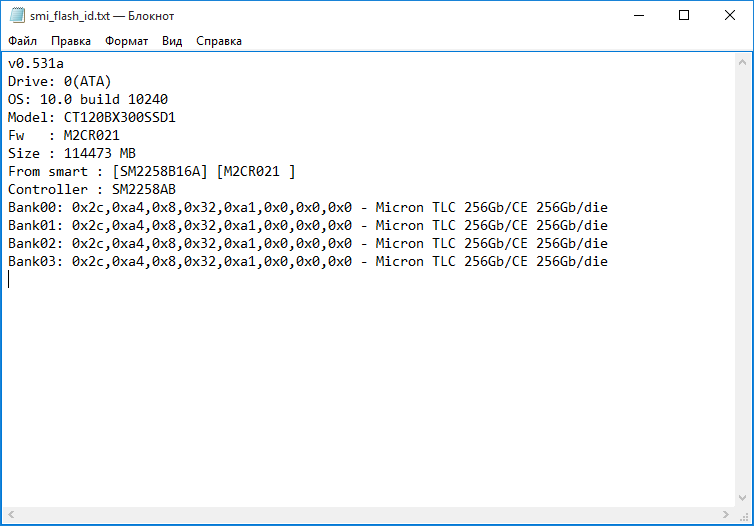754x526 pixels.
Task: Click the window corner size grip
Action: point(743,515)
